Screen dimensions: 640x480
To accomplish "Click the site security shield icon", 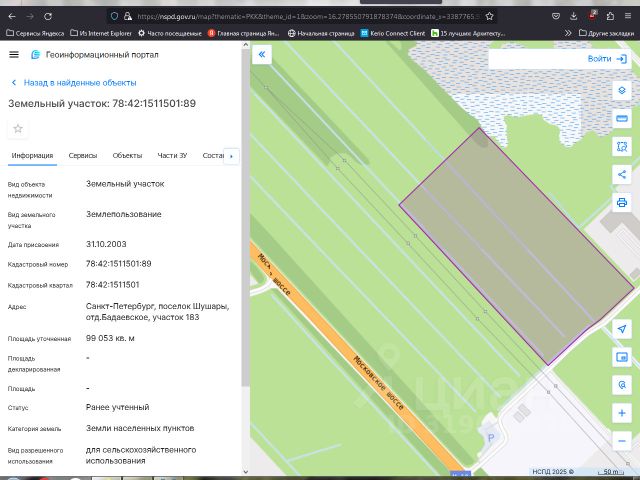I will point(114,16).
